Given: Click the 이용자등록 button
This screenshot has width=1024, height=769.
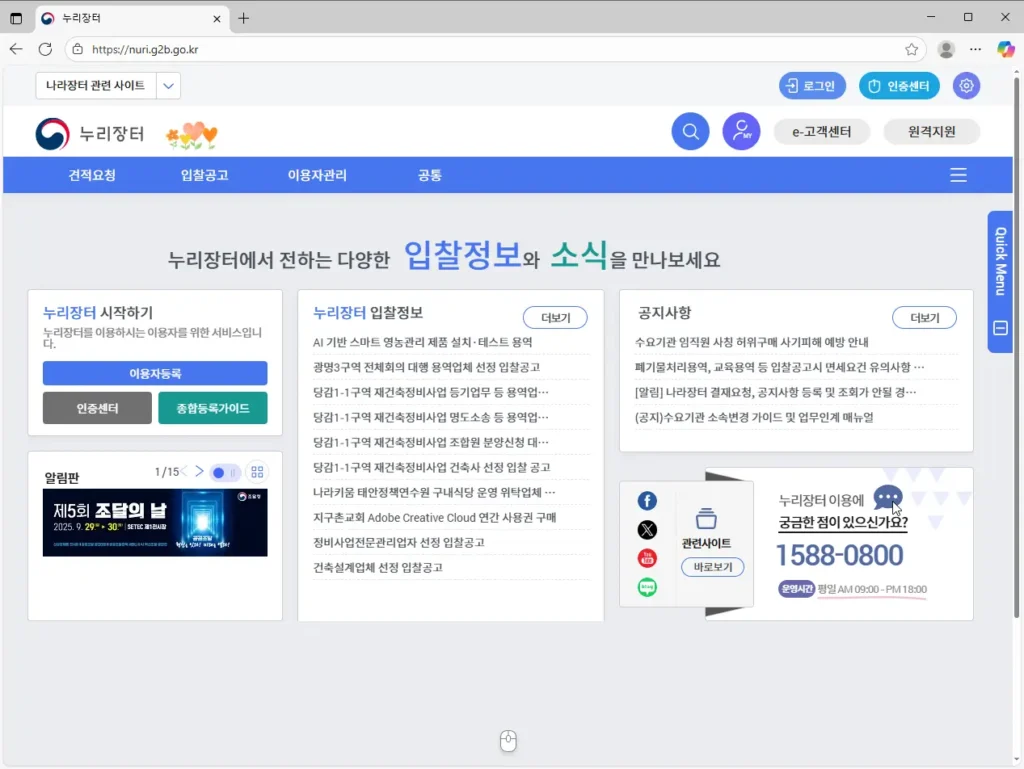Looking at the screenshot, I should tap(155, 373).
